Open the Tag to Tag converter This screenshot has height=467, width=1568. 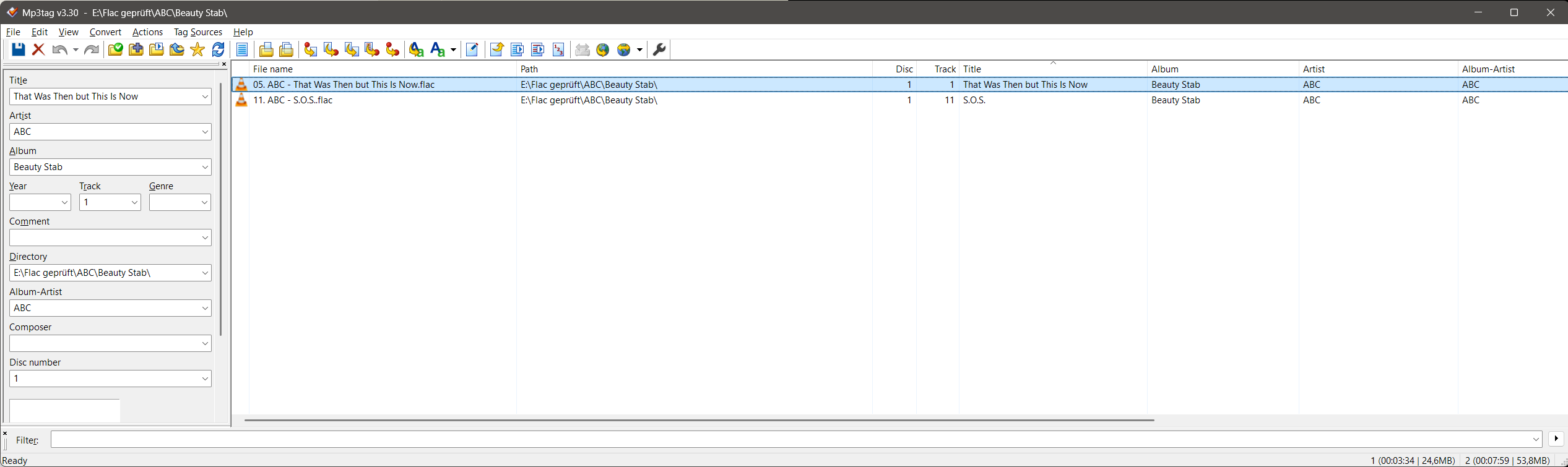click(392, 49)
